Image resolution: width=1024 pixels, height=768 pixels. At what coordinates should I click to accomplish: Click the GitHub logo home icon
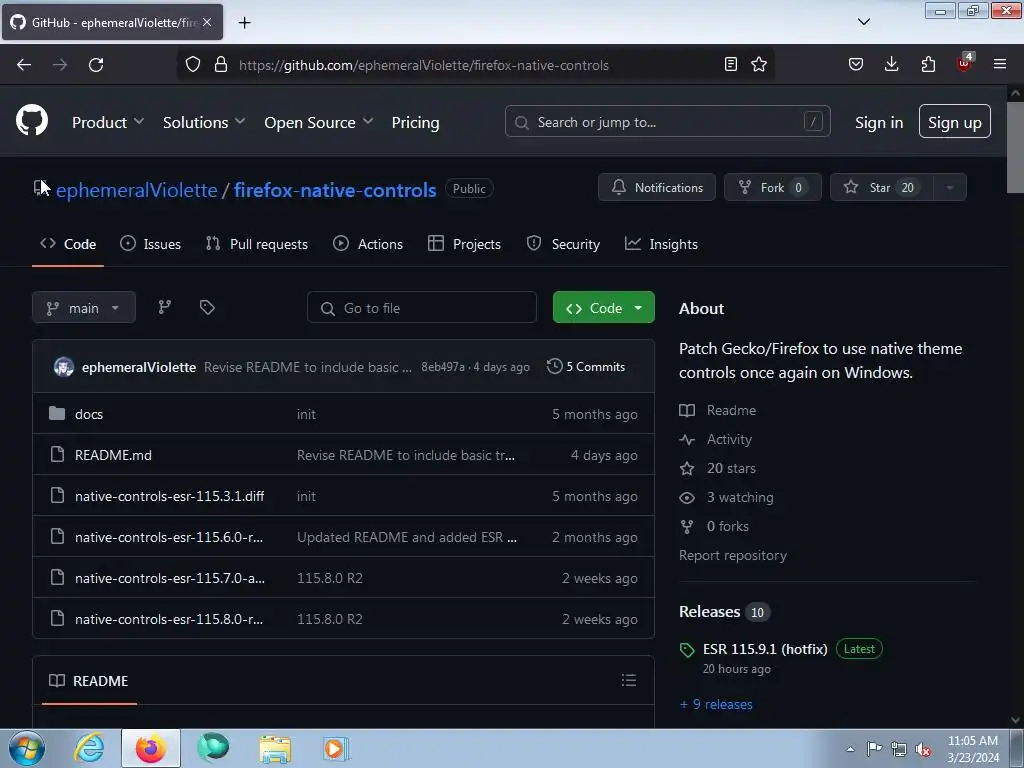pos(32,121)
